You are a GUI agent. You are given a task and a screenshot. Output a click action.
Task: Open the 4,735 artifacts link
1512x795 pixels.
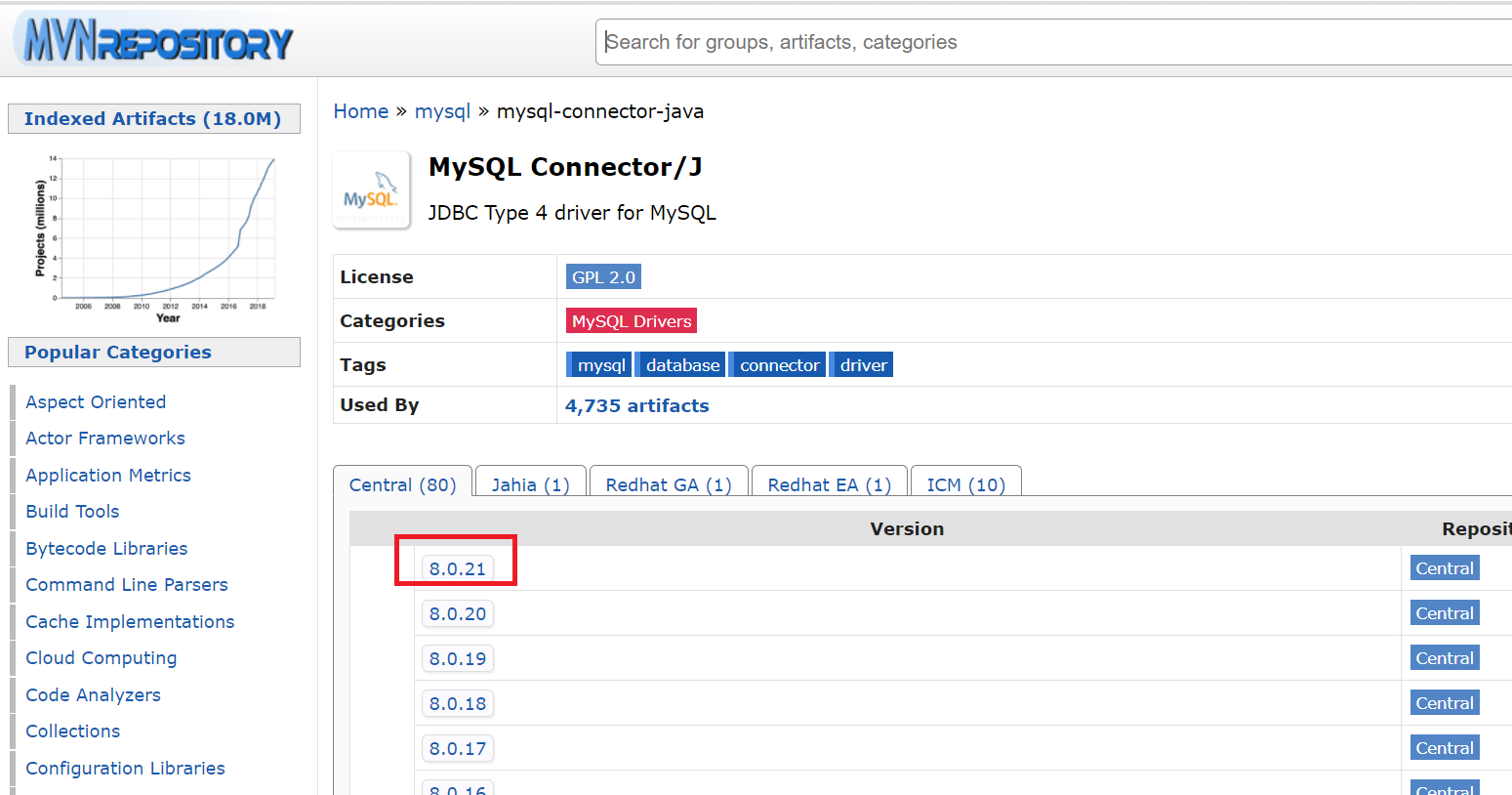coord(637,405)
